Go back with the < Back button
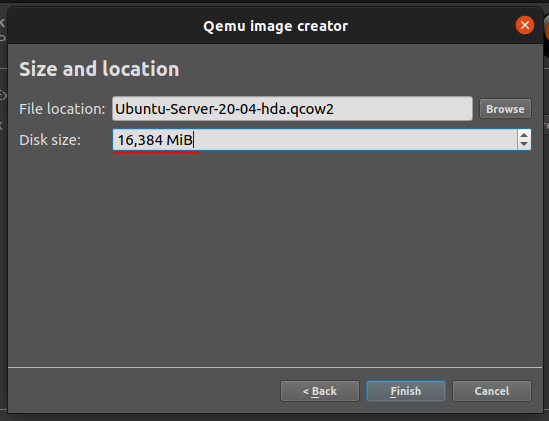Viewport: 549px width, 421px height. point(320,391)
